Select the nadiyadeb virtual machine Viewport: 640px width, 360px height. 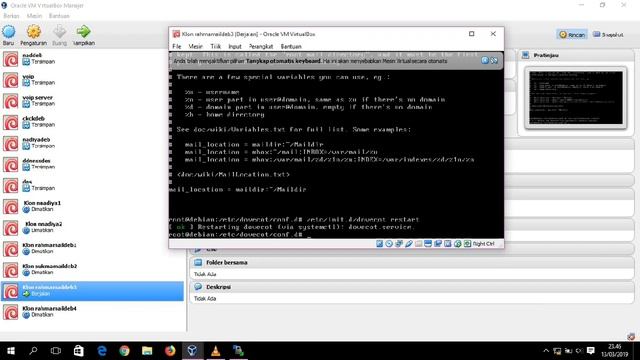point(93,143)
